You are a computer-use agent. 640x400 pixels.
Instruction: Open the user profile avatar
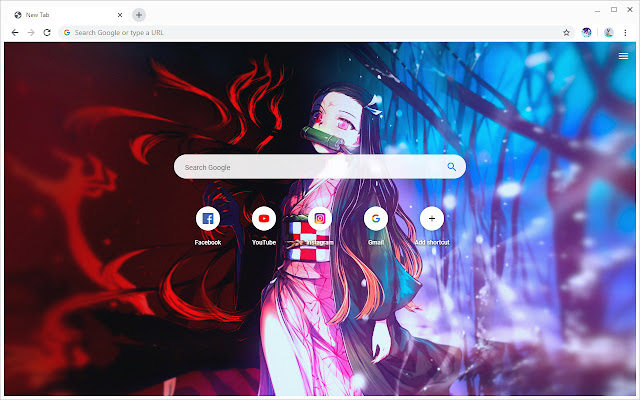click(609, 33)
